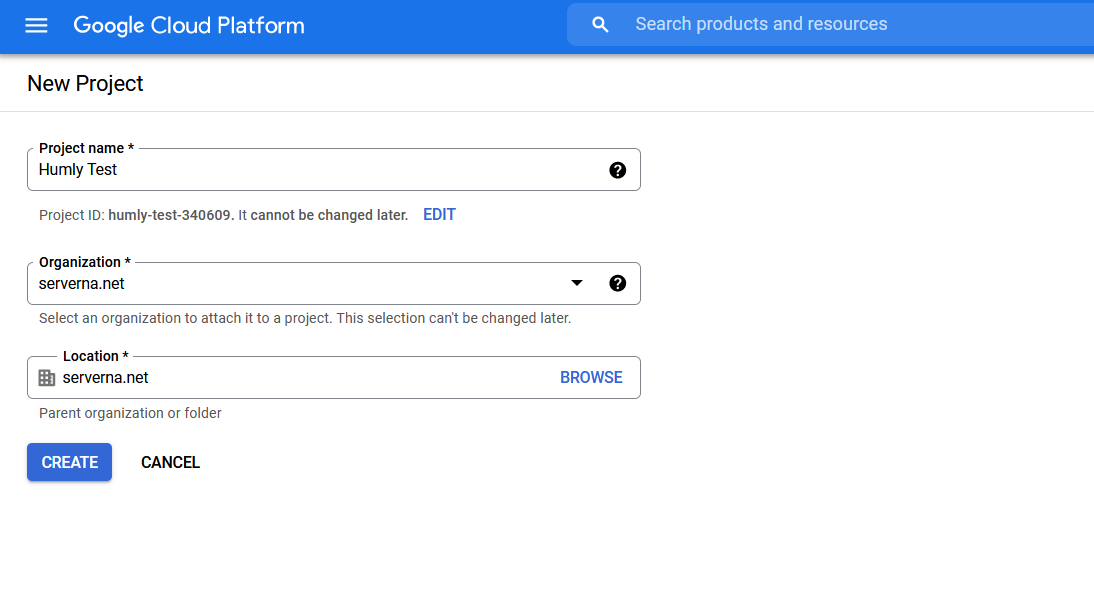This screenshot has height=607, width=1094.
Task: Open the Organization selector dropdown
Action: 300,283
